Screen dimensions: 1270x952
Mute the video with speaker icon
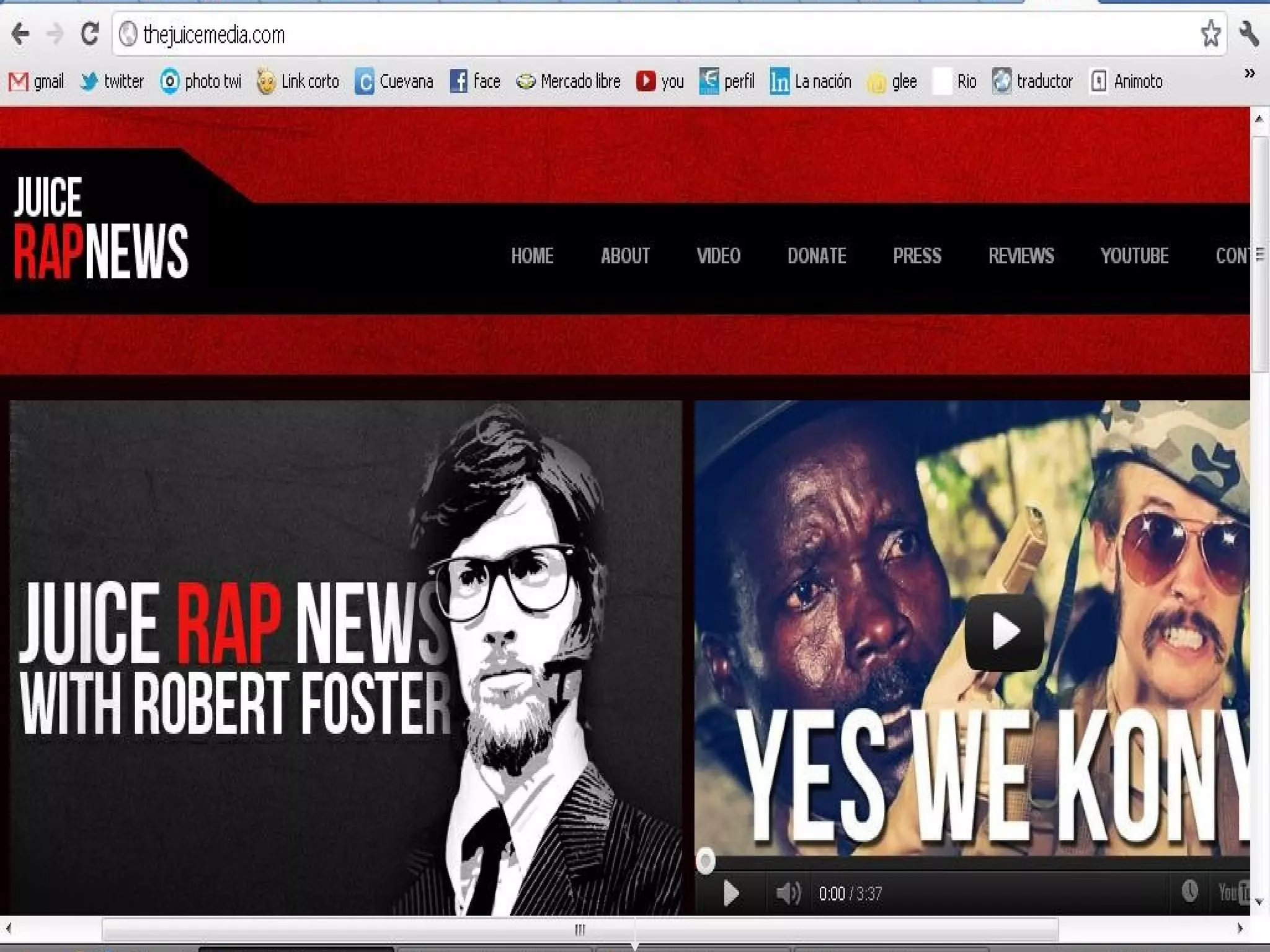[x=788, y=893]
